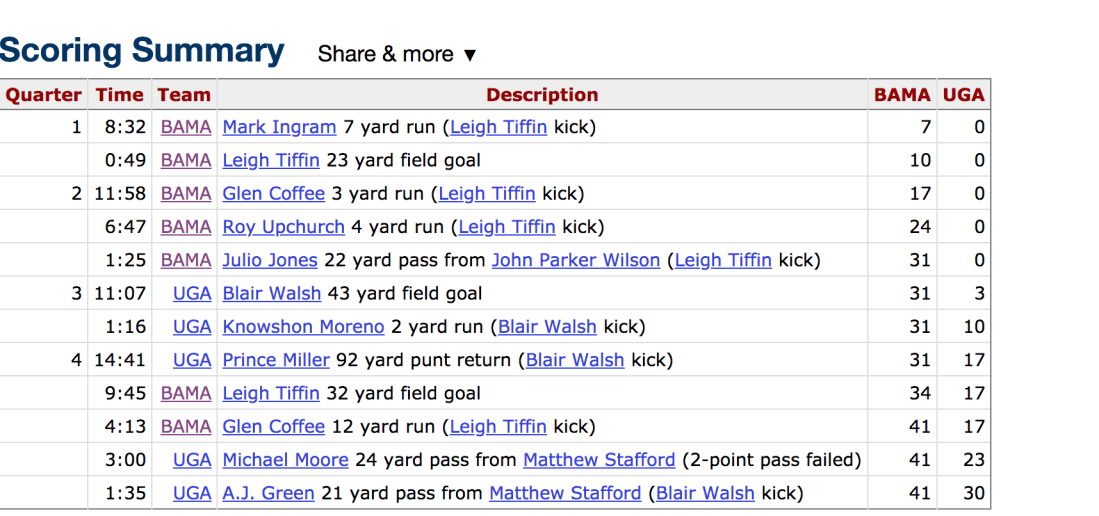Open the Julio Jones player link
The width and height of the screenshot is (1099, 516).
[270, 260]
